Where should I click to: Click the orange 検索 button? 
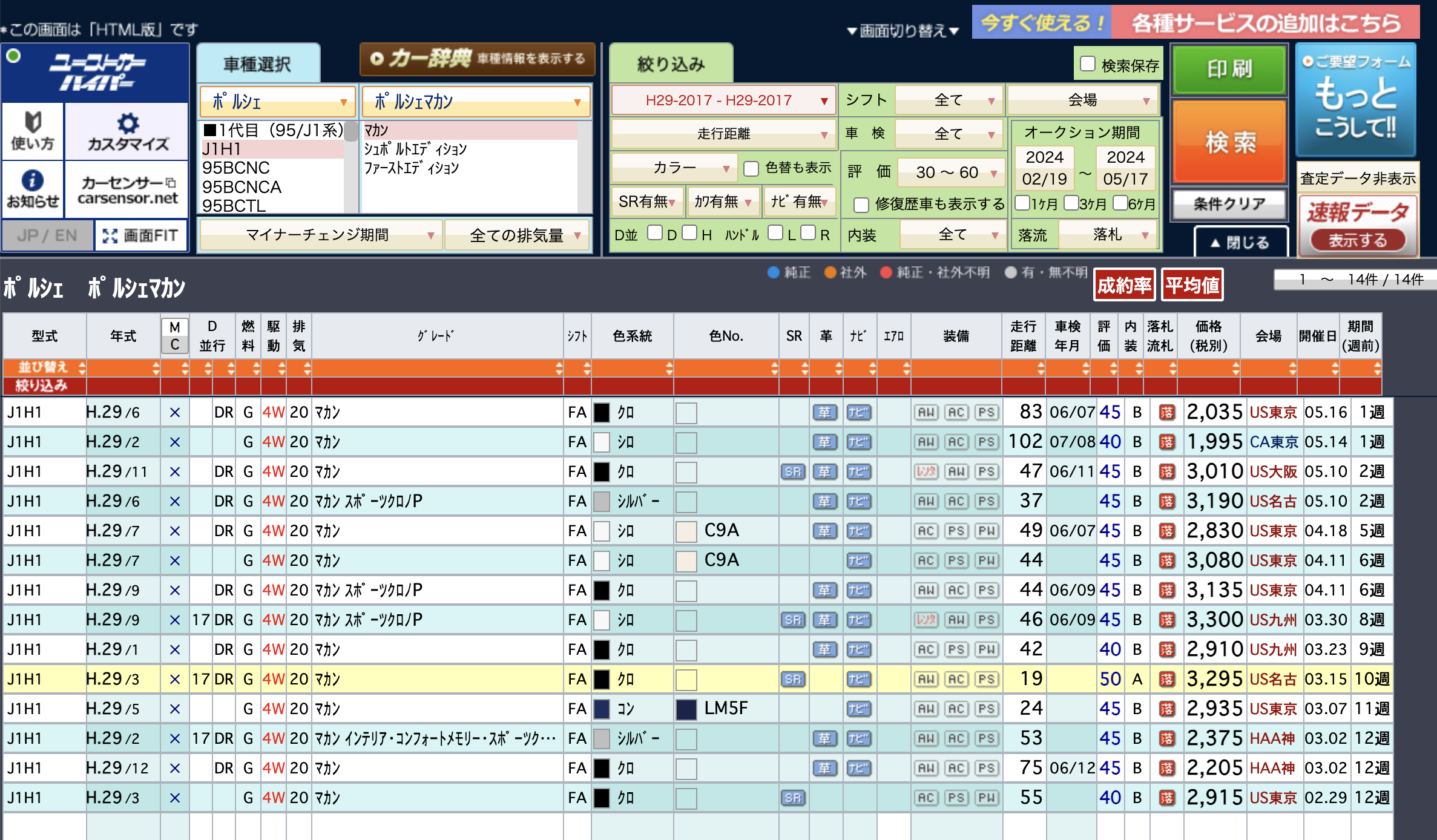[x=1229, y=142]
